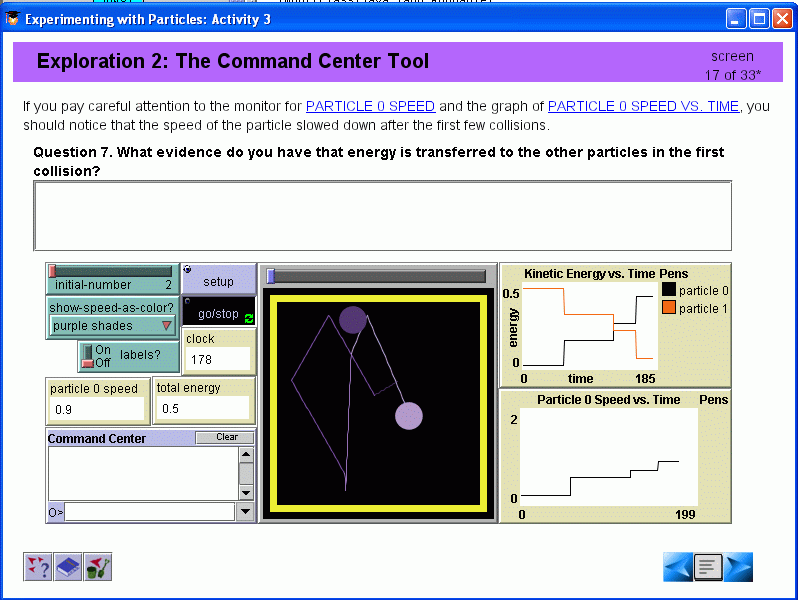The image size is (798, 600).
Task: Click the help icon with question mark
Action: click(37, 567)
